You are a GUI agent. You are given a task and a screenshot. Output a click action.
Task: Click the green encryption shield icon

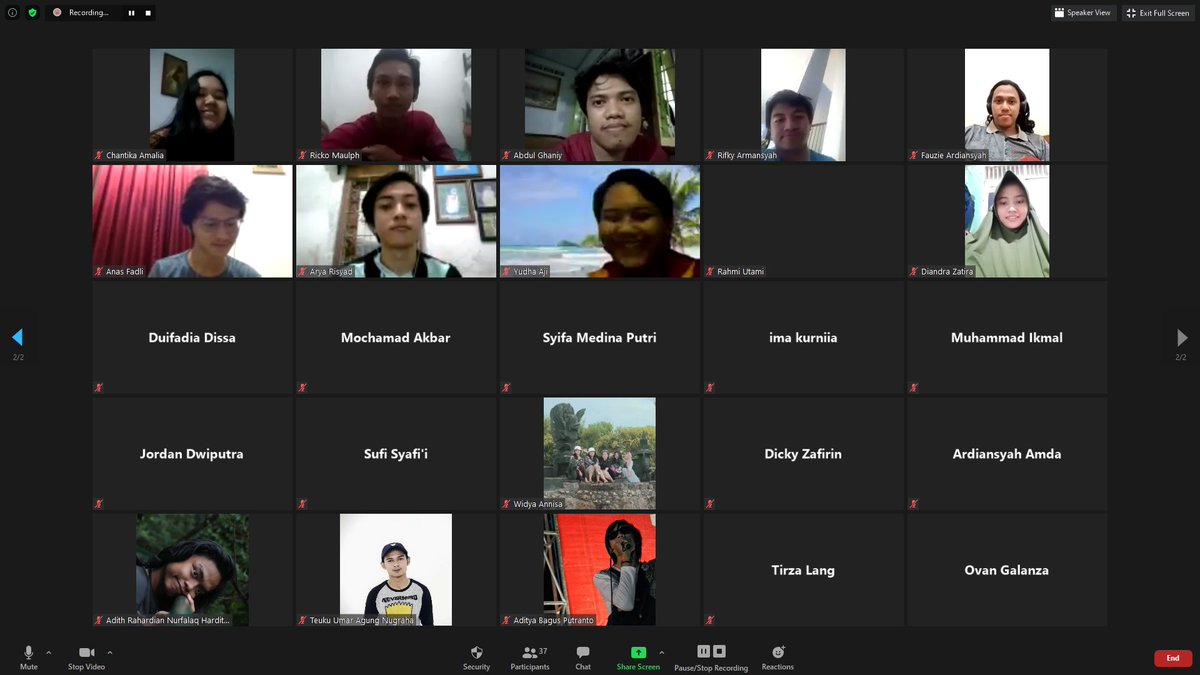pos(33,13)
